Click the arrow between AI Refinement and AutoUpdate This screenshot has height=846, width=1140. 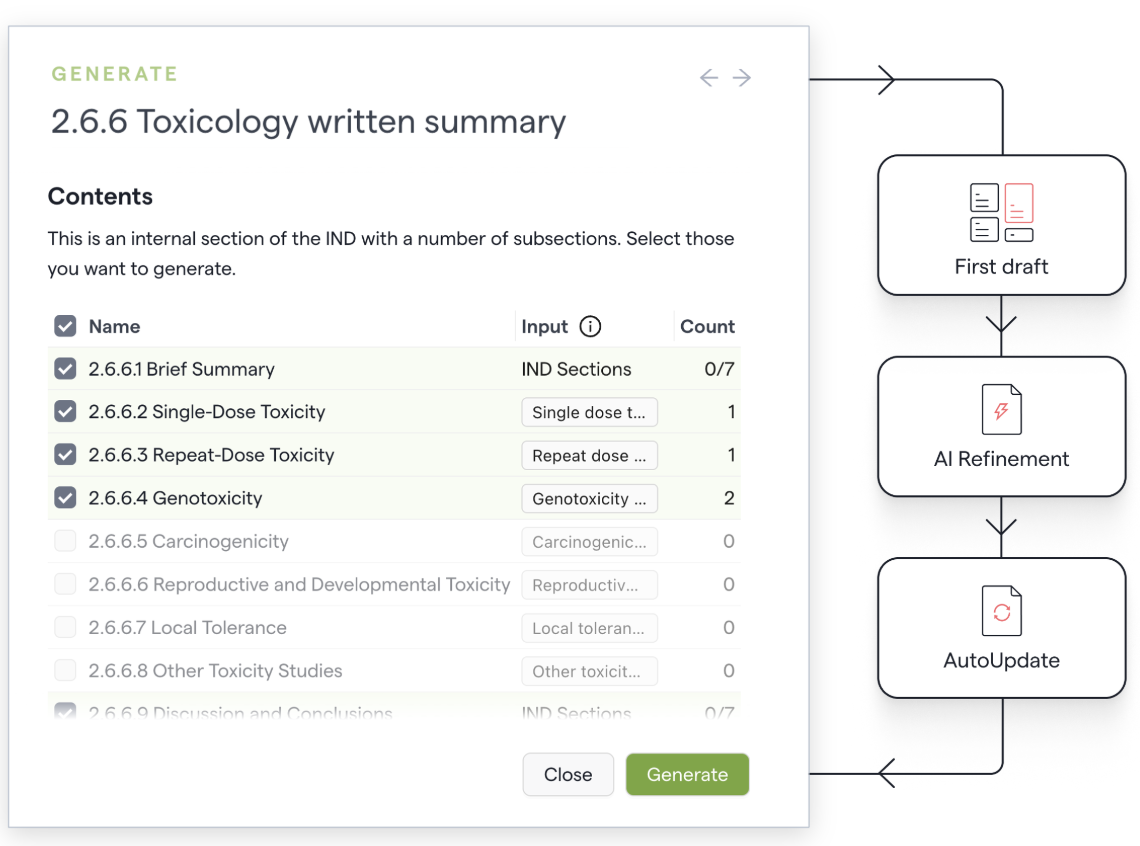coord(1001,526)
